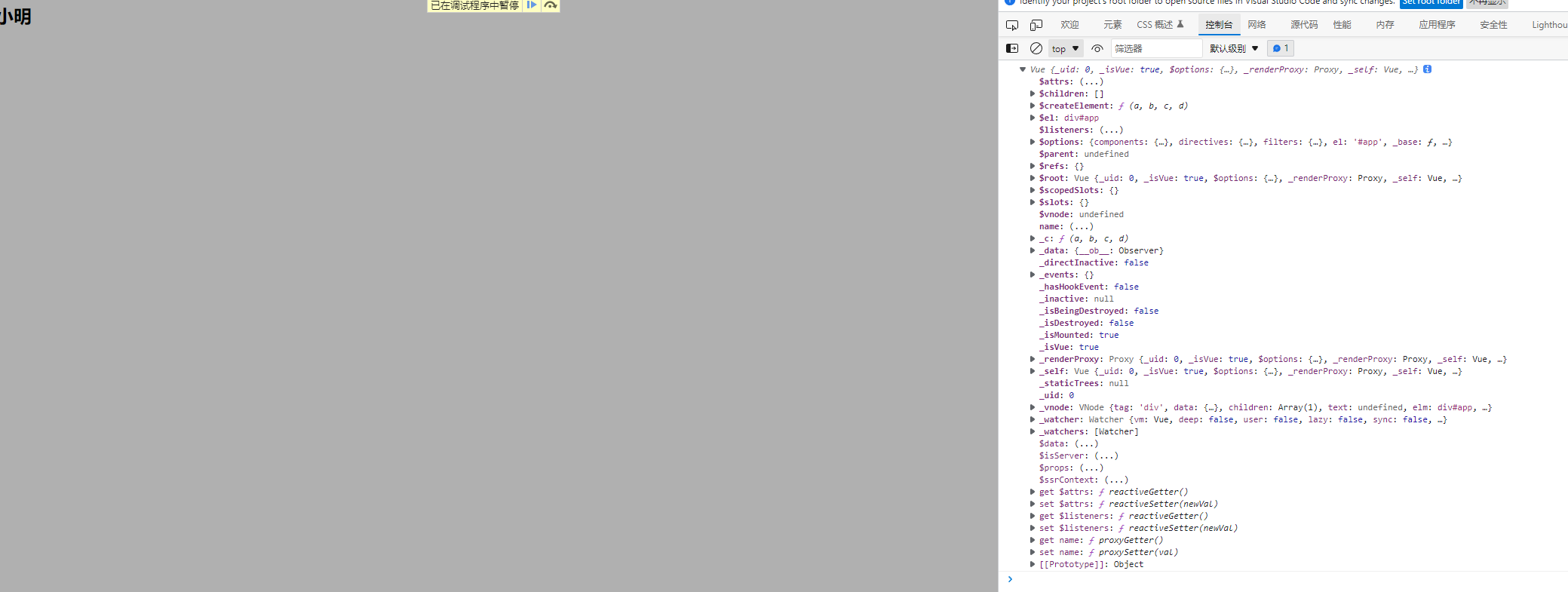
Task: Switch to the 元素 tab
Action: pyautogui.click(x=1112, y=25)
